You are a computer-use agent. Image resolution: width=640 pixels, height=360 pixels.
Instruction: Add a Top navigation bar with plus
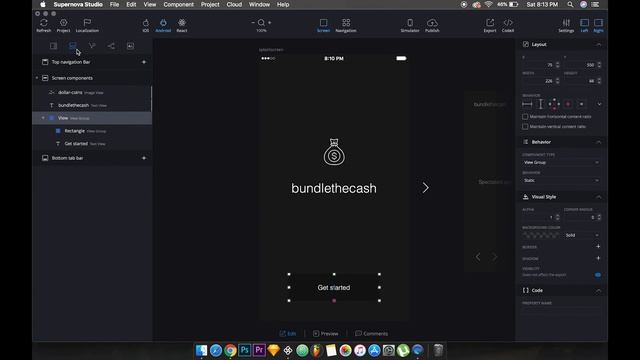click(x=144, y=62)
